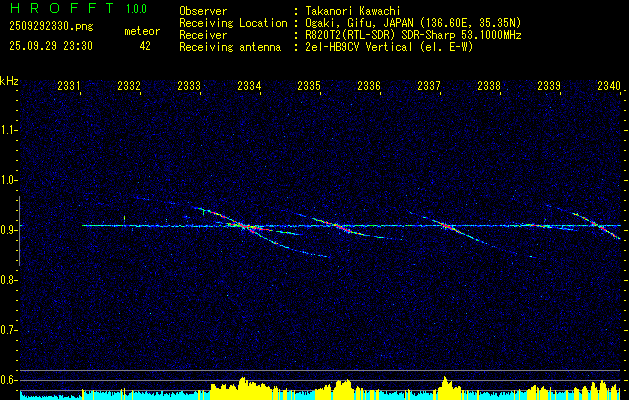Click the date stamp 25.09.29 23:30

click(x=51, y=46)
